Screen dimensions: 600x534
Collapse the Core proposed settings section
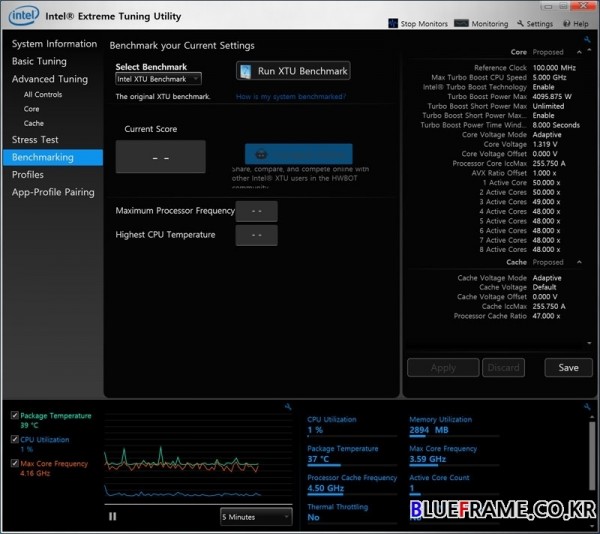579,52
